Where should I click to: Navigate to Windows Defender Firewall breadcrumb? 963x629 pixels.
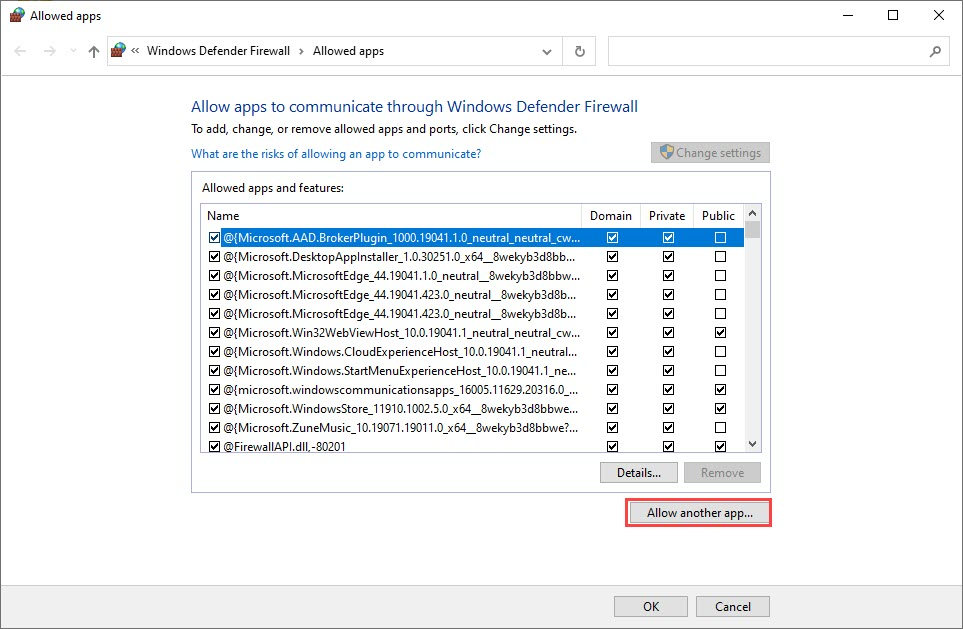(x=218, y=51)
